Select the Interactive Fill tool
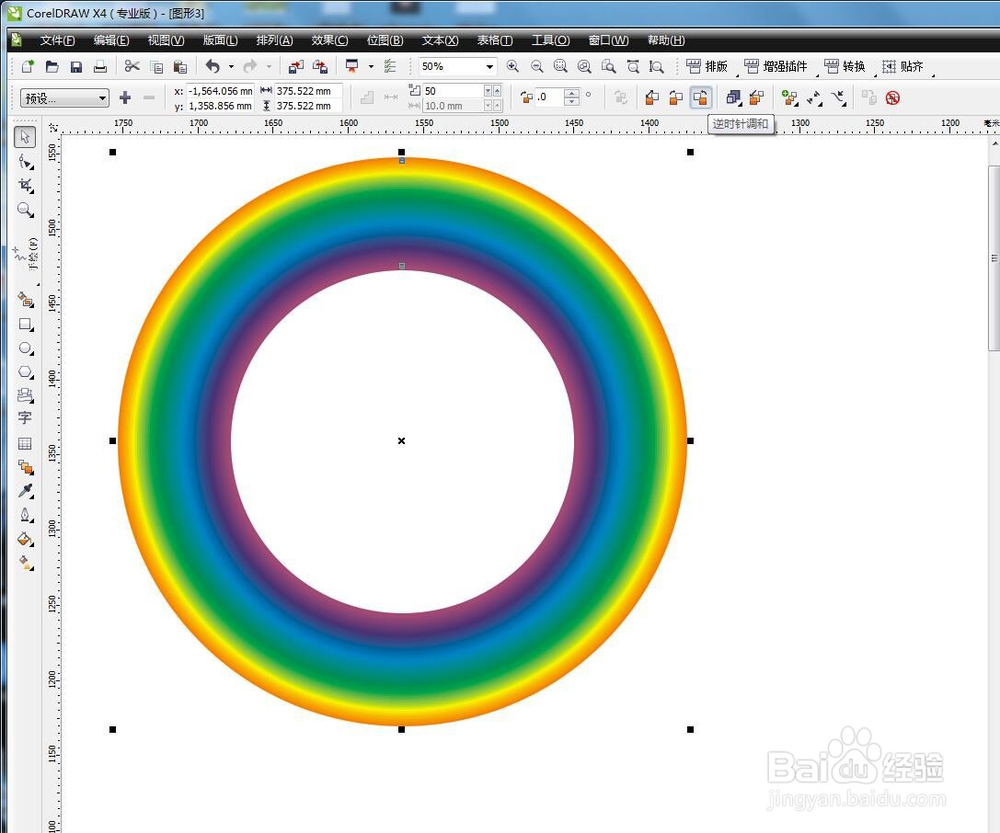 (x=25, y=563)
